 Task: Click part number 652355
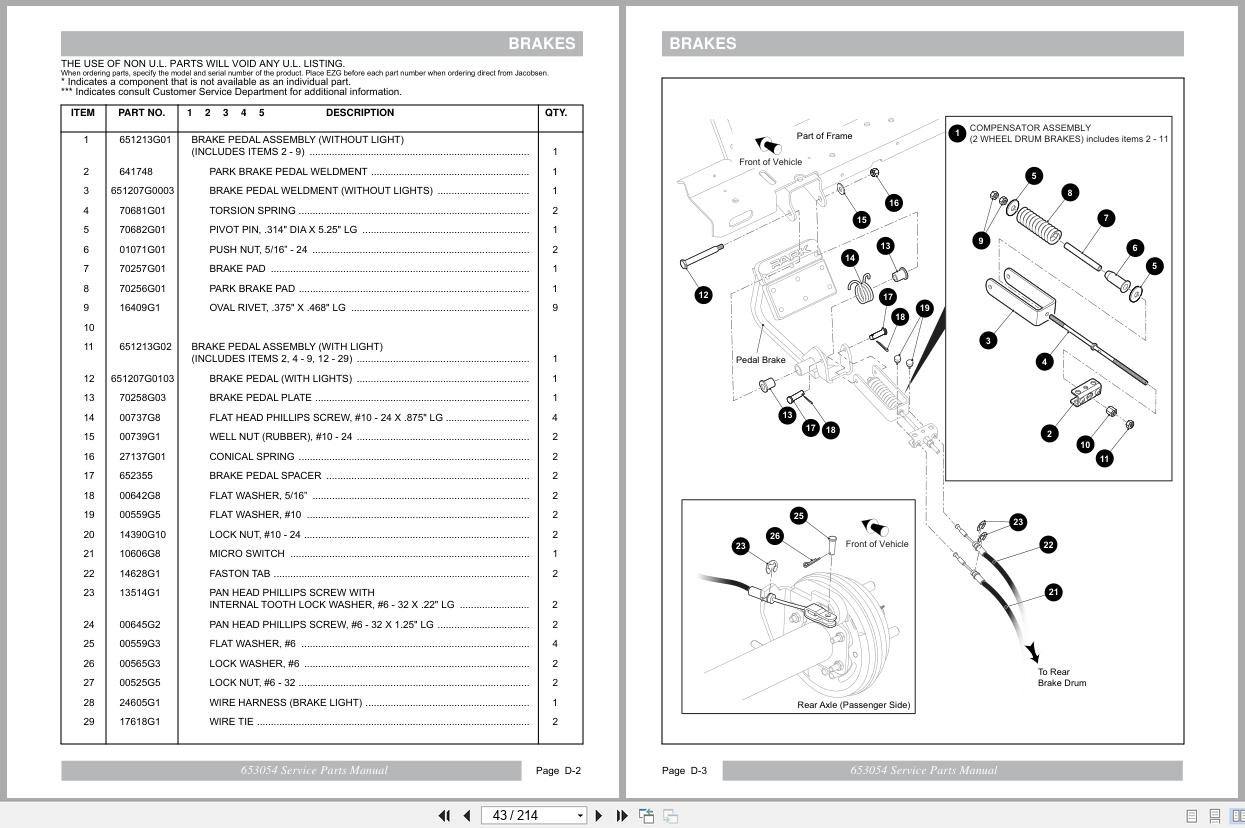[x=135, y=476]
